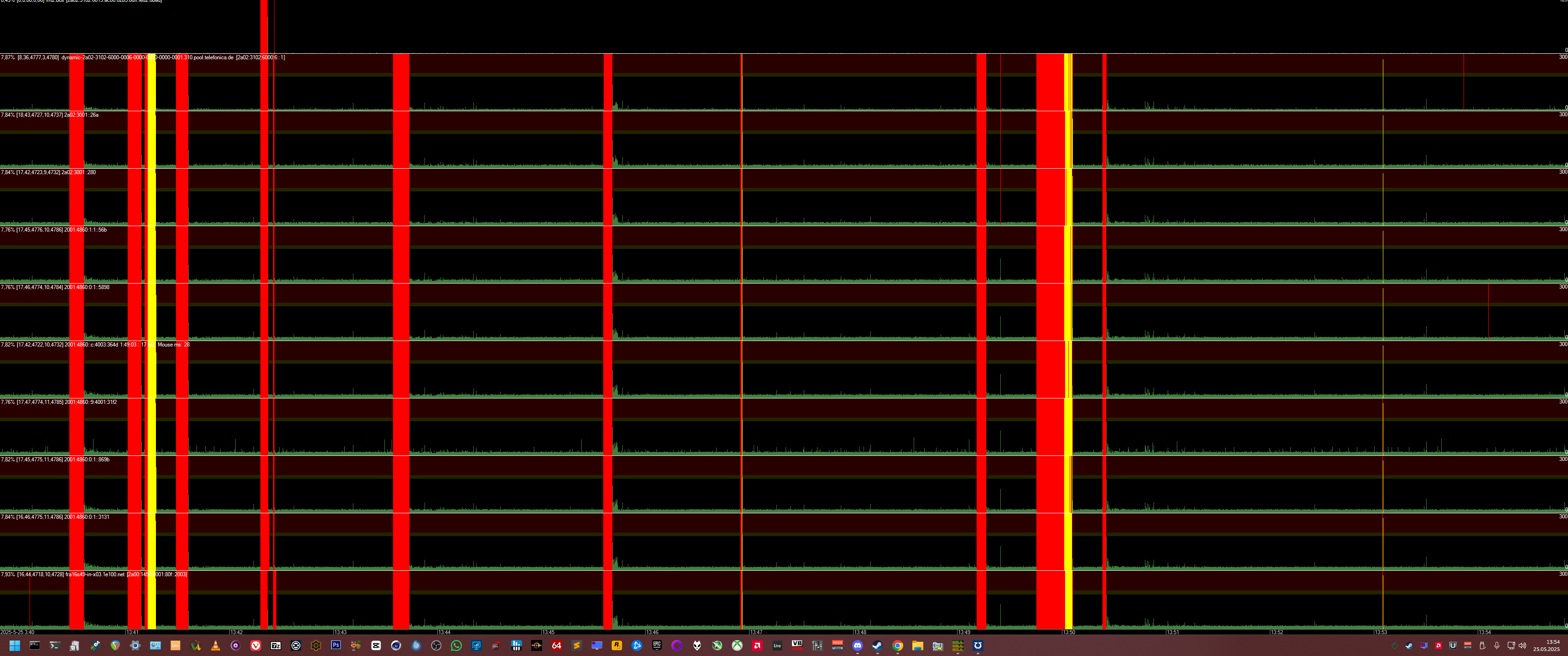Click the fra16s49-in-x03.1e100.net graph row label
Screen dimensions: 1568x656
(95, 574)
